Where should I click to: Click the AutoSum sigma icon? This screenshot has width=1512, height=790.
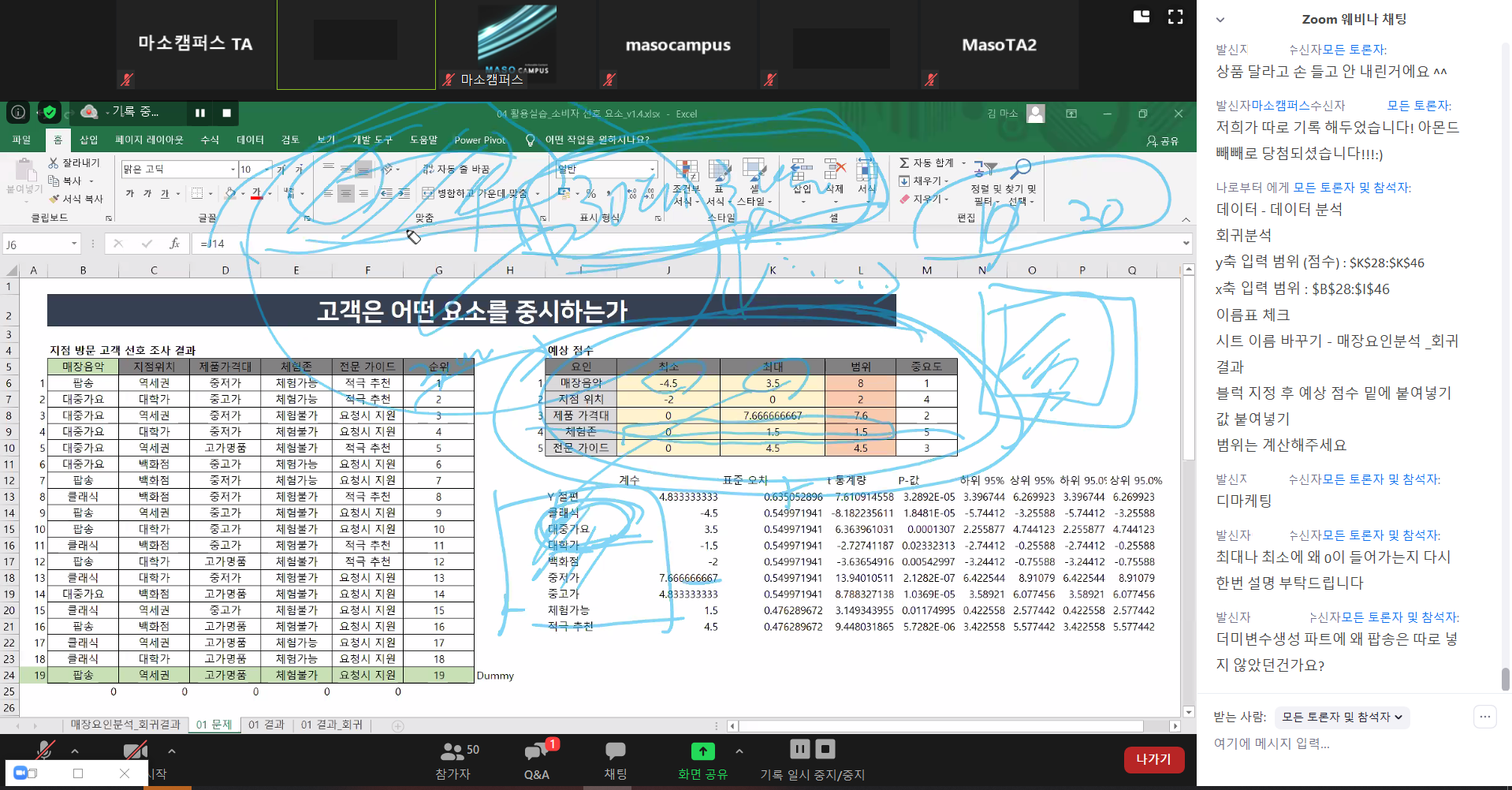904,162
